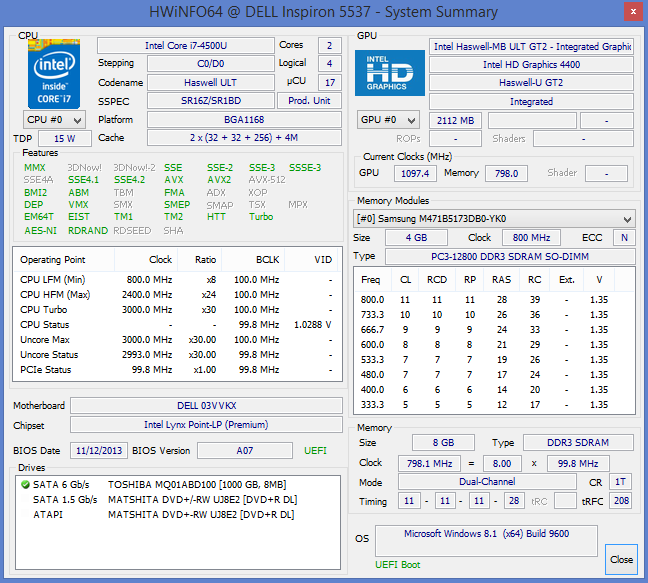Click the DELL 03VVKX motherboard field
The image size is (648, 583).
[207, 406]
